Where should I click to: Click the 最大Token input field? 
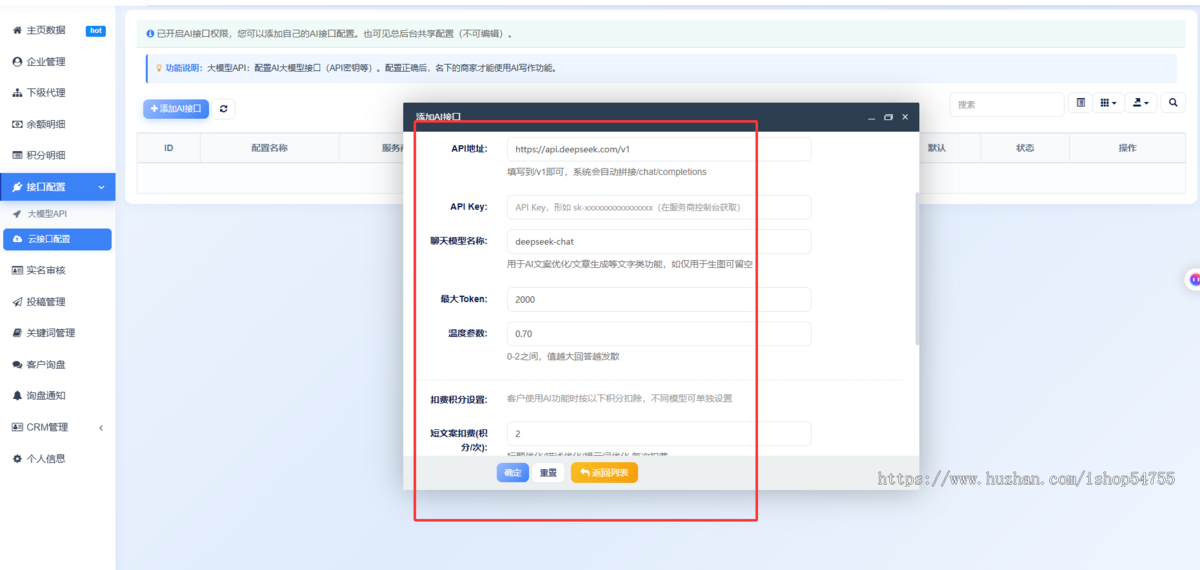coord(659,299)
